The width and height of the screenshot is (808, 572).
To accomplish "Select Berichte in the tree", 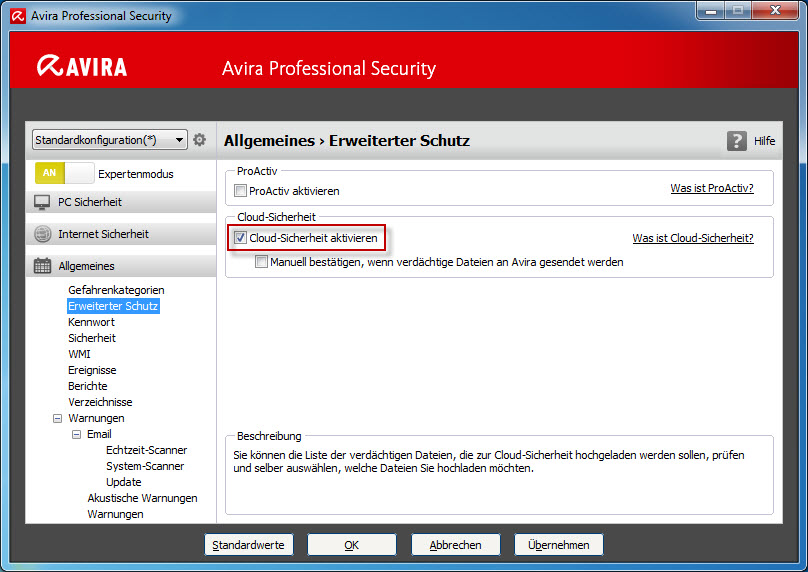I will (88, 386).
